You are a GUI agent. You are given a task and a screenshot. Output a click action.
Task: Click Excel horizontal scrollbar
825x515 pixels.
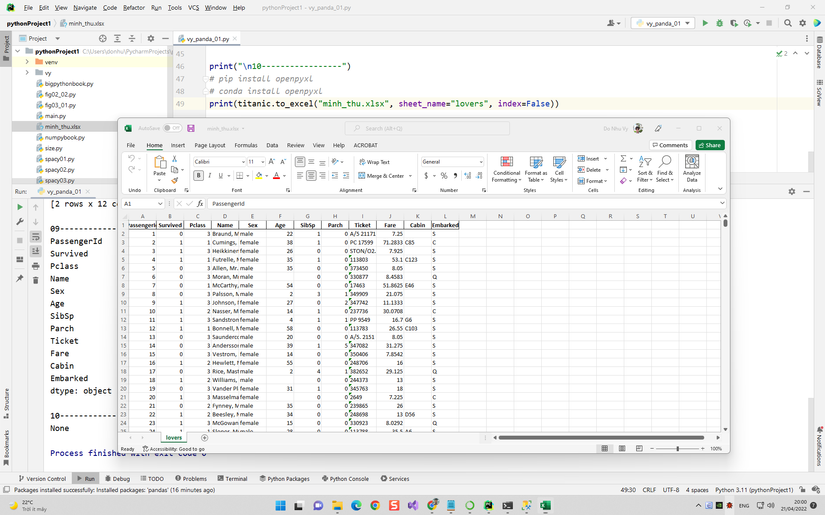601,438
